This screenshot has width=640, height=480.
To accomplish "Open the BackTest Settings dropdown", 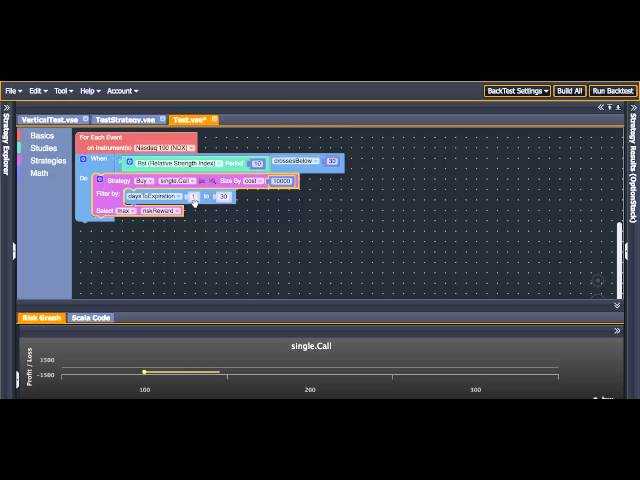I will click(517, 91).
